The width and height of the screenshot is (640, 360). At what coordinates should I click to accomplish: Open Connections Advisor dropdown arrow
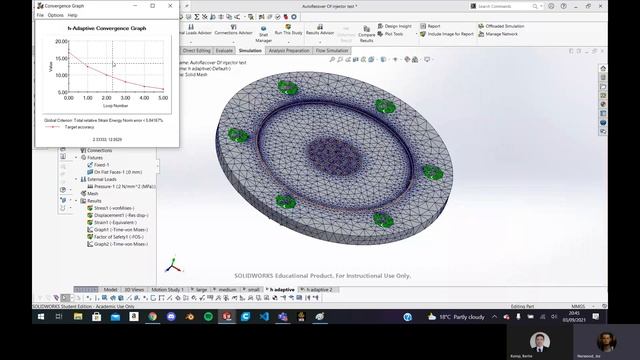[x=233, y=42]
